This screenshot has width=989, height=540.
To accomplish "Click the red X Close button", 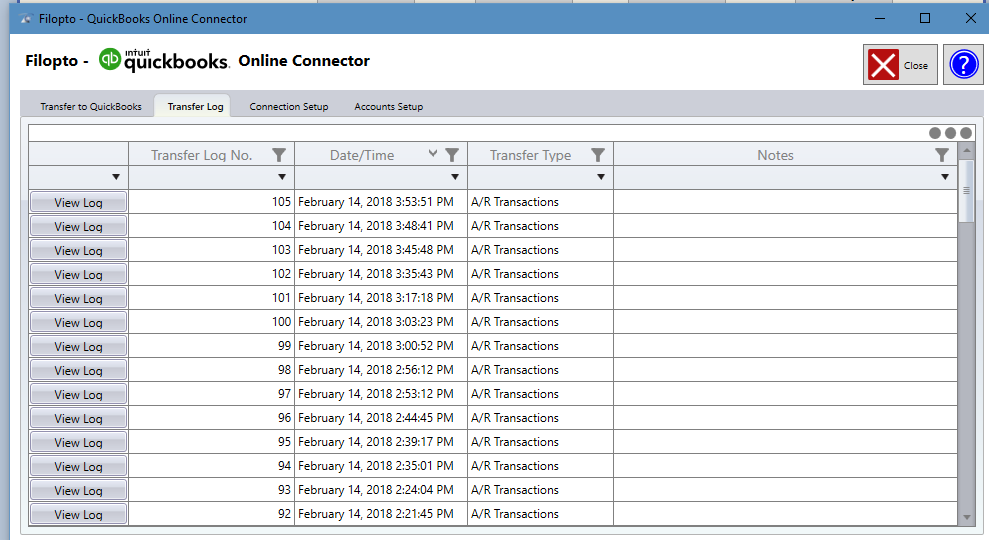I will coord(900,64).
